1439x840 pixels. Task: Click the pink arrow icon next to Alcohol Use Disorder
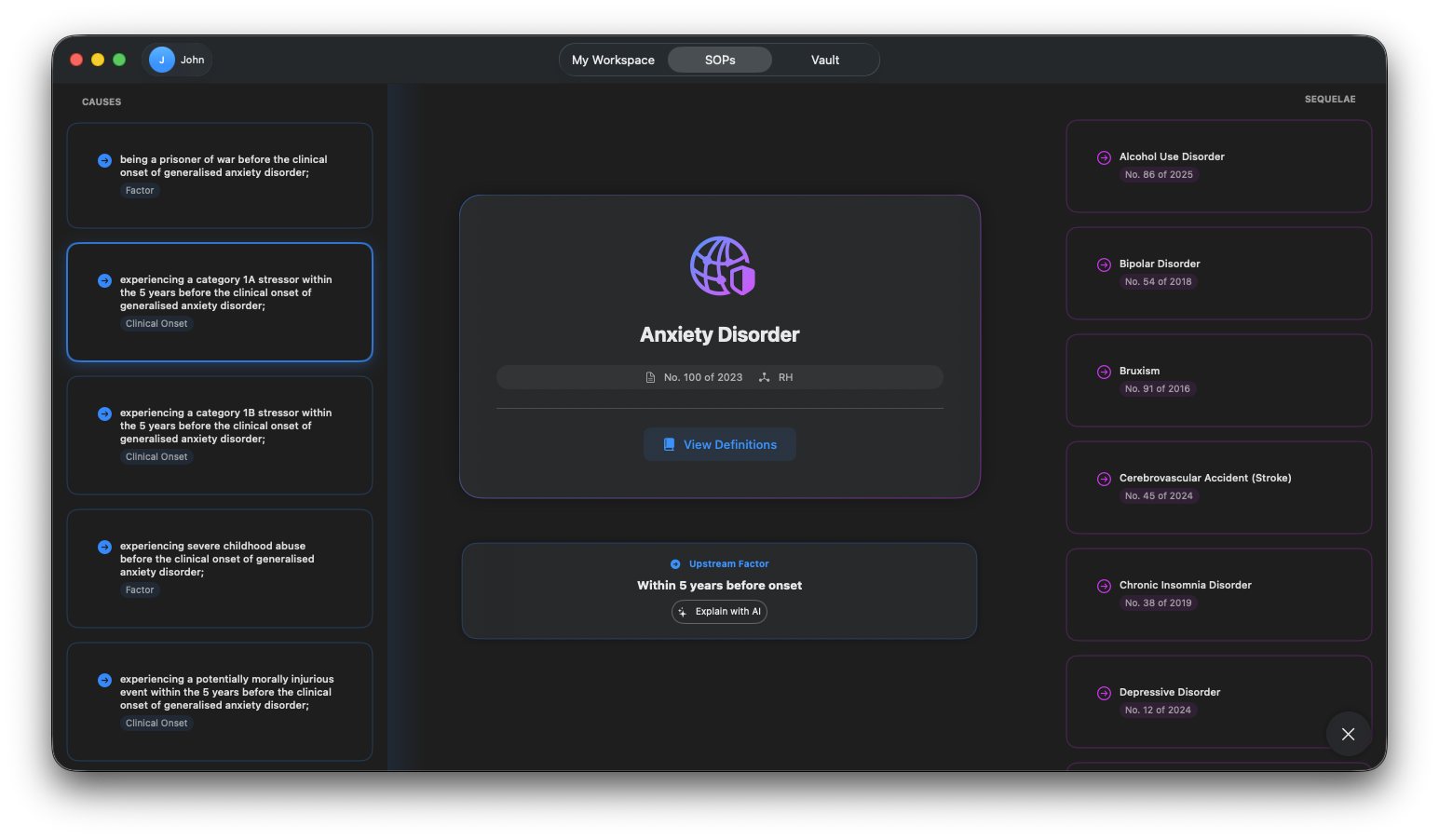1104,157
